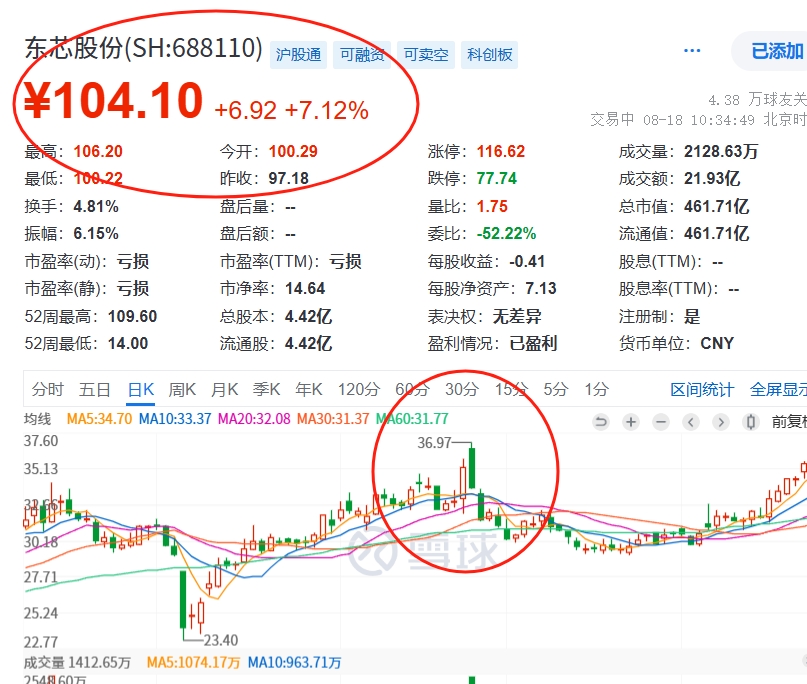Click the 委比 value -52.22%

click(x=506, y=234)
